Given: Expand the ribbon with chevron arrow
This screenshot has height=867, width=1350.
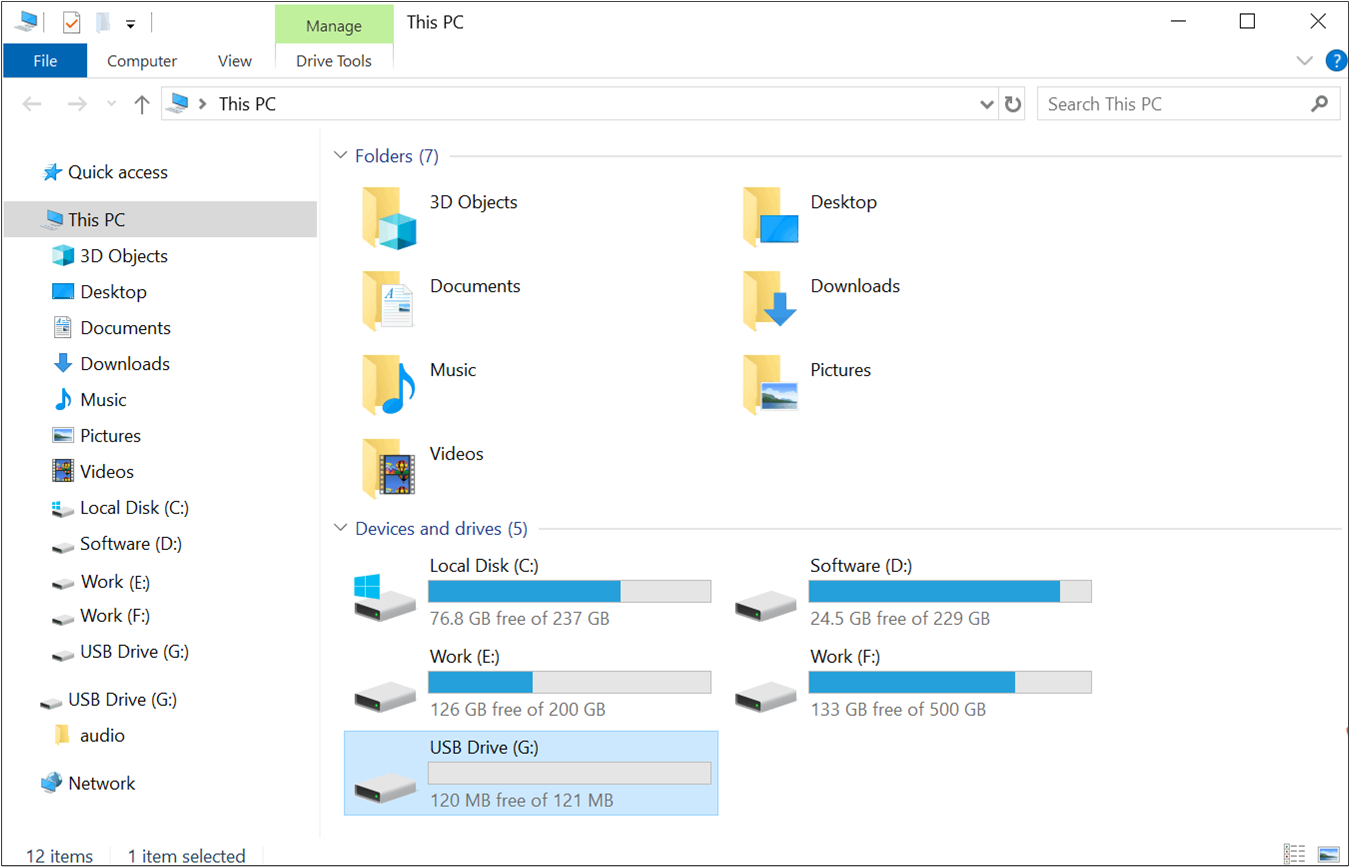Looking at the screenshot, I should [x=1304, y=61].
